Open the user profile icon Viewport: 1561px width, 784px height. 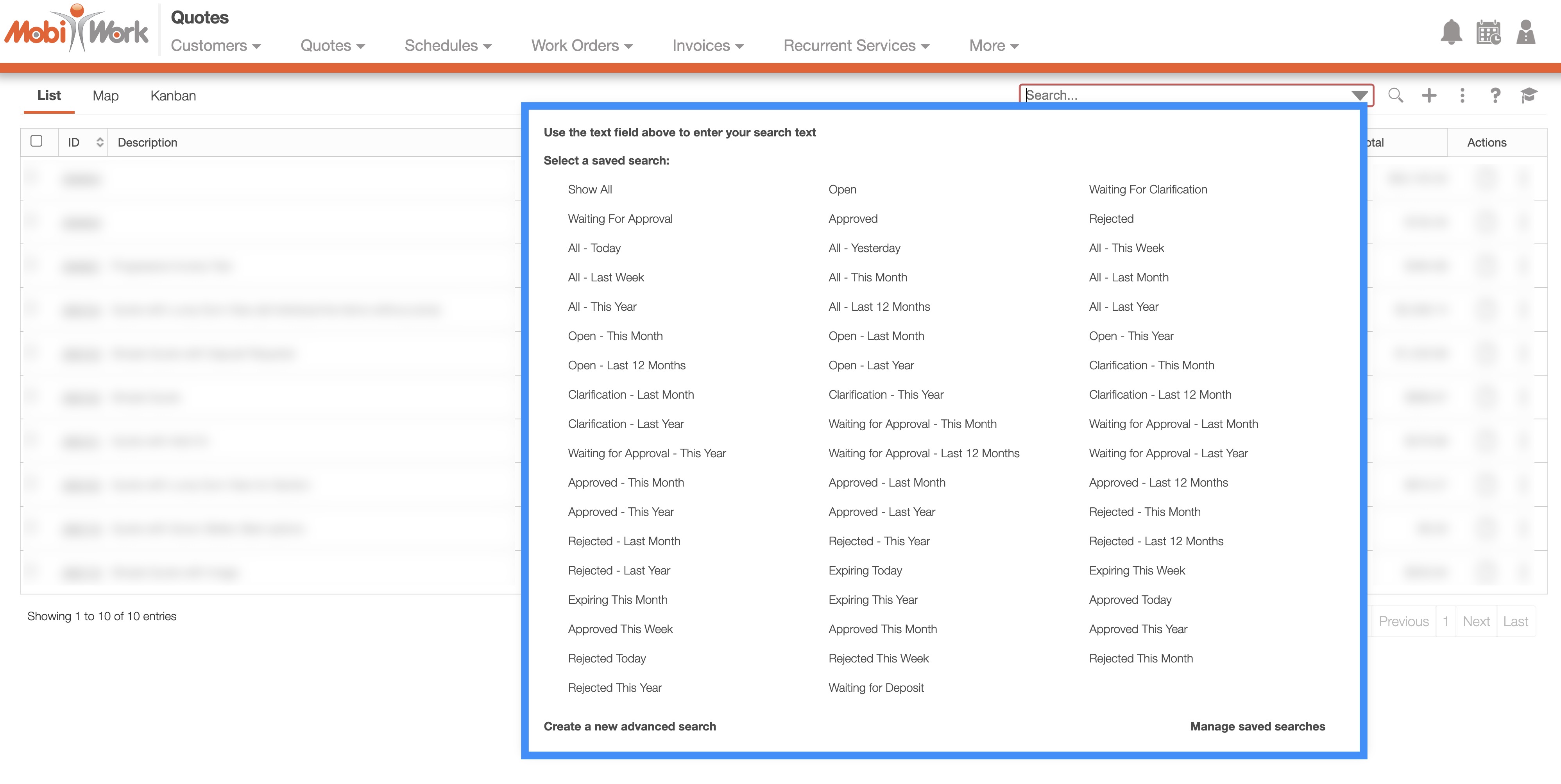(1525, 32)
